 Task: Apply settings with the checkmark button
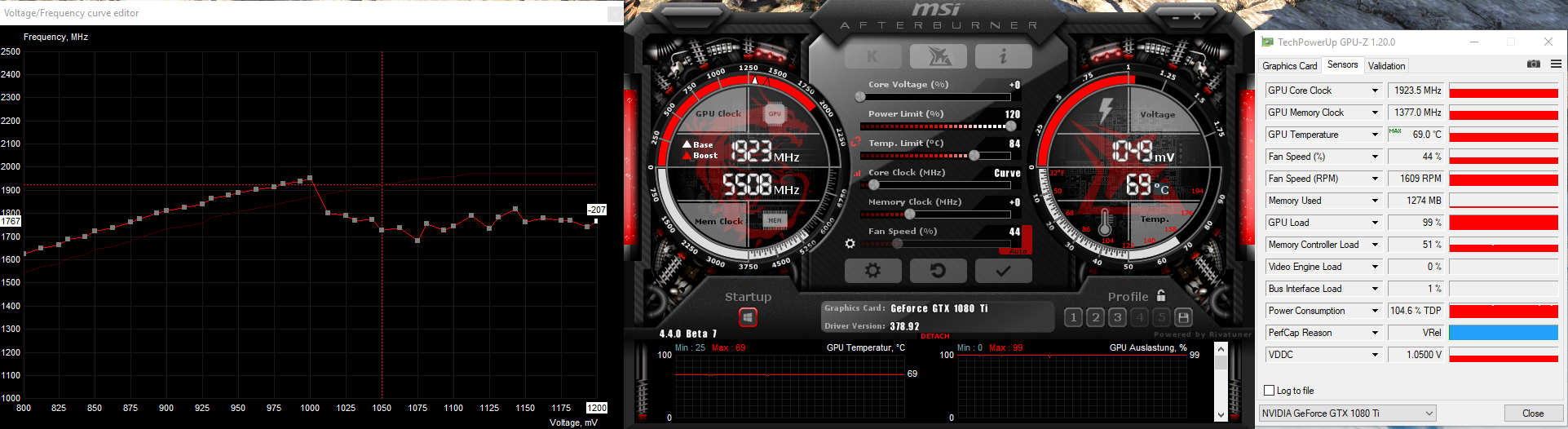coord(1003,270)
